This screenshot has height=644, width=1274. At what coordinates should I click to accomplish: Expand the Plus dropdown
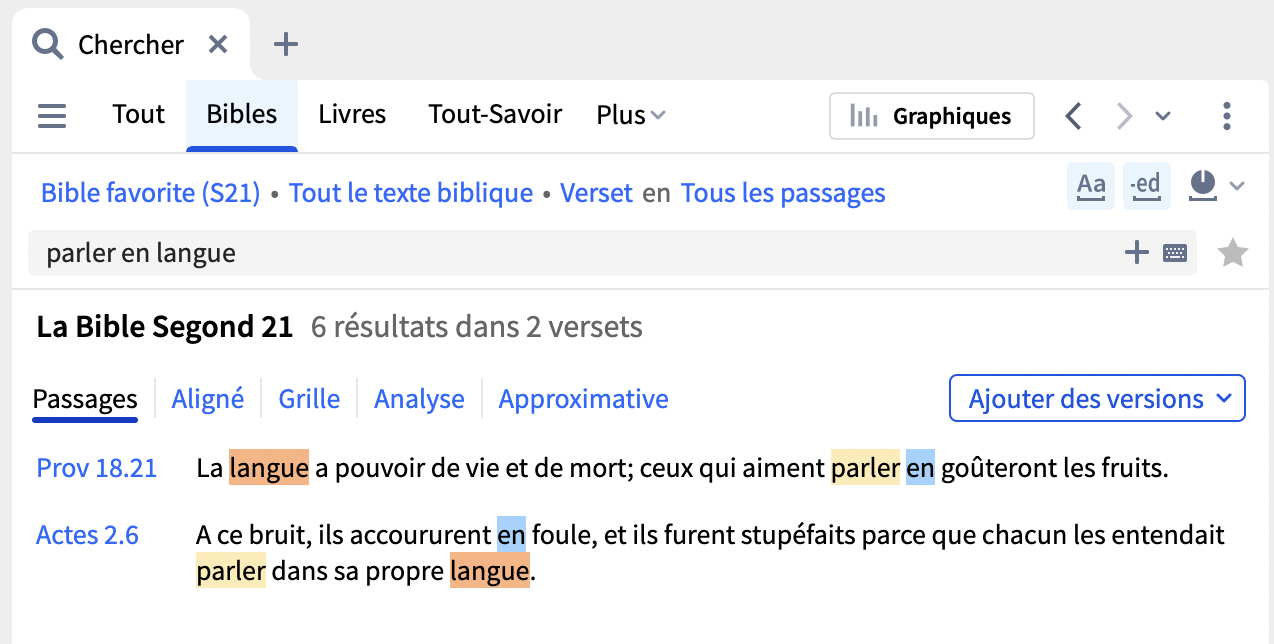click(631, 115)
